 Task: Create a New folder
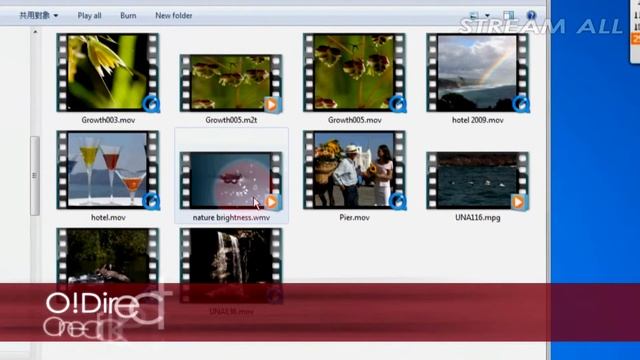click(x=173, y=16)
